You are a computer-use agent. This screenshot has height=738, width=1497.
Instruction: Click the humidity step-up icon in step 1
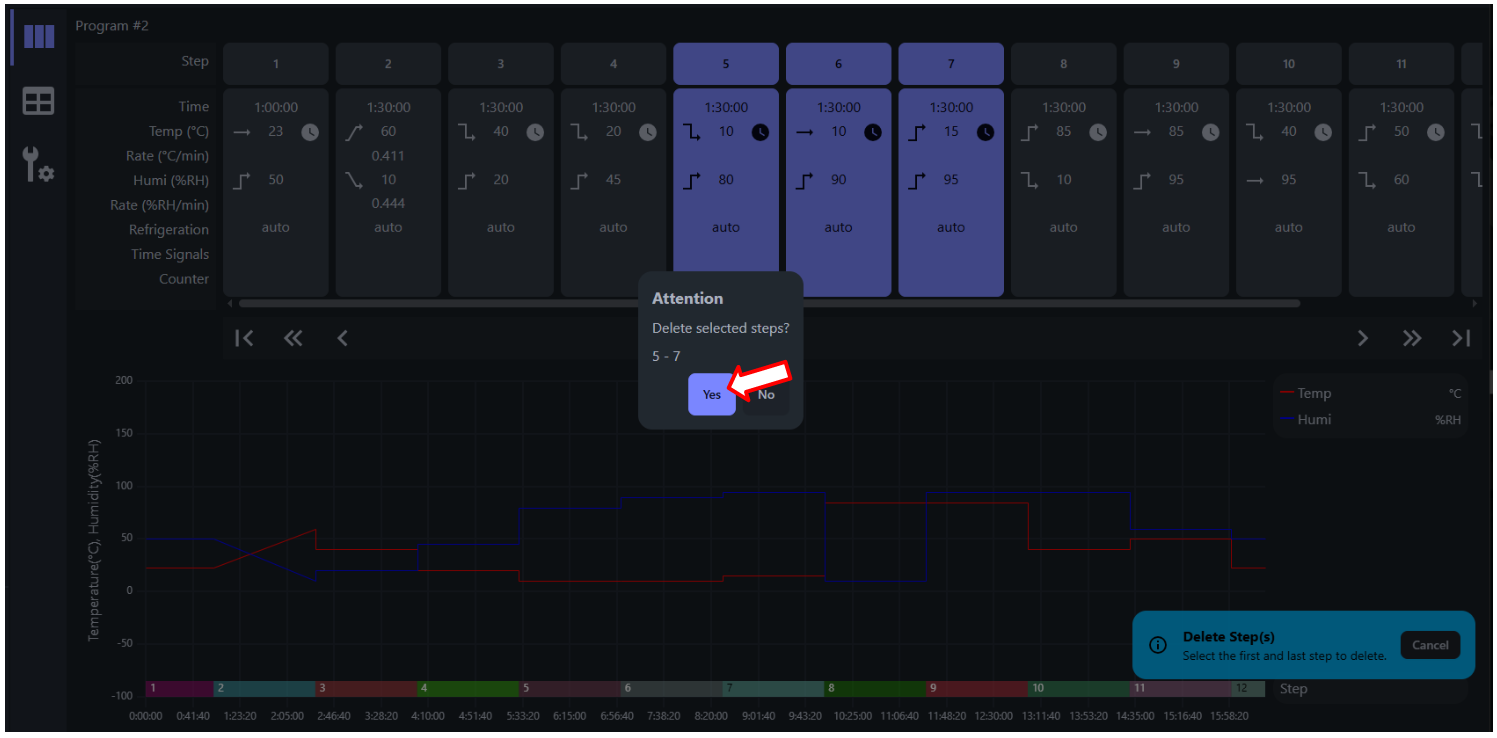(242, 180)
